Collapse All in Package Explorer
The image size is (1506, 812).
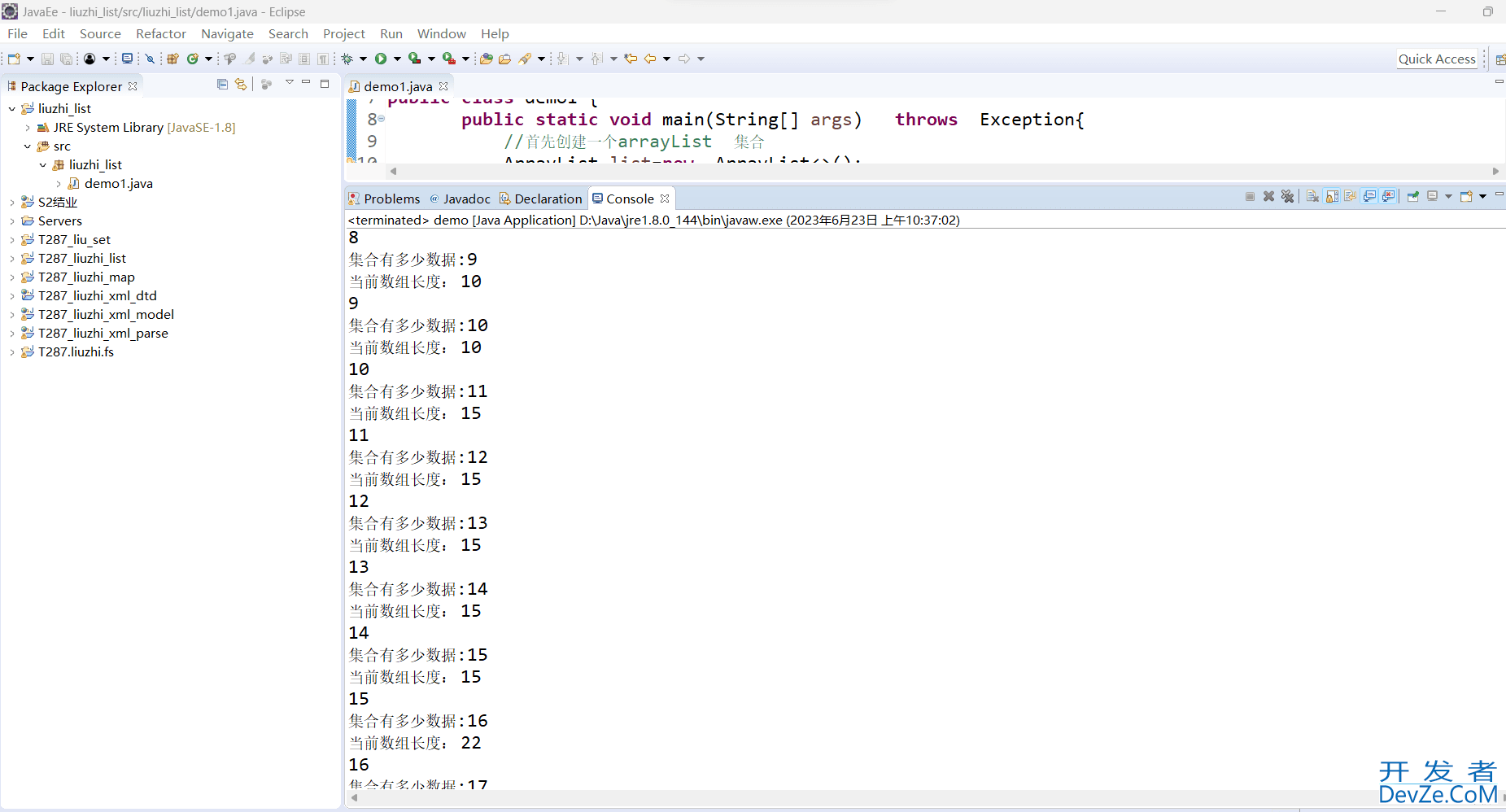coord(222,84)
